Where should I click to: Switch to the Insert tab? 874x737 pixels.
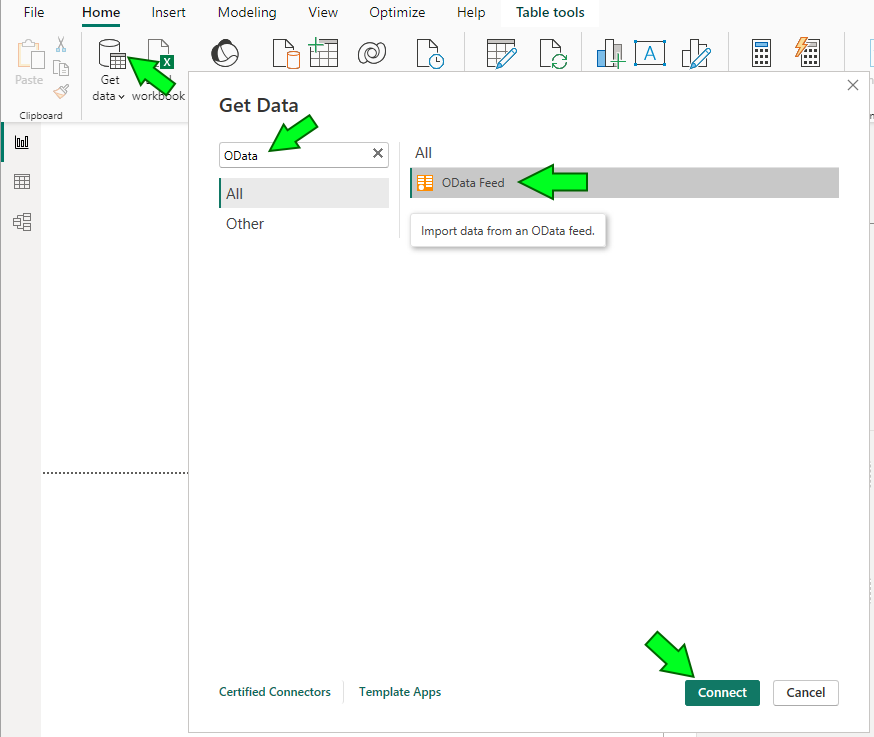pyautogui.click(x=168, y=12)
